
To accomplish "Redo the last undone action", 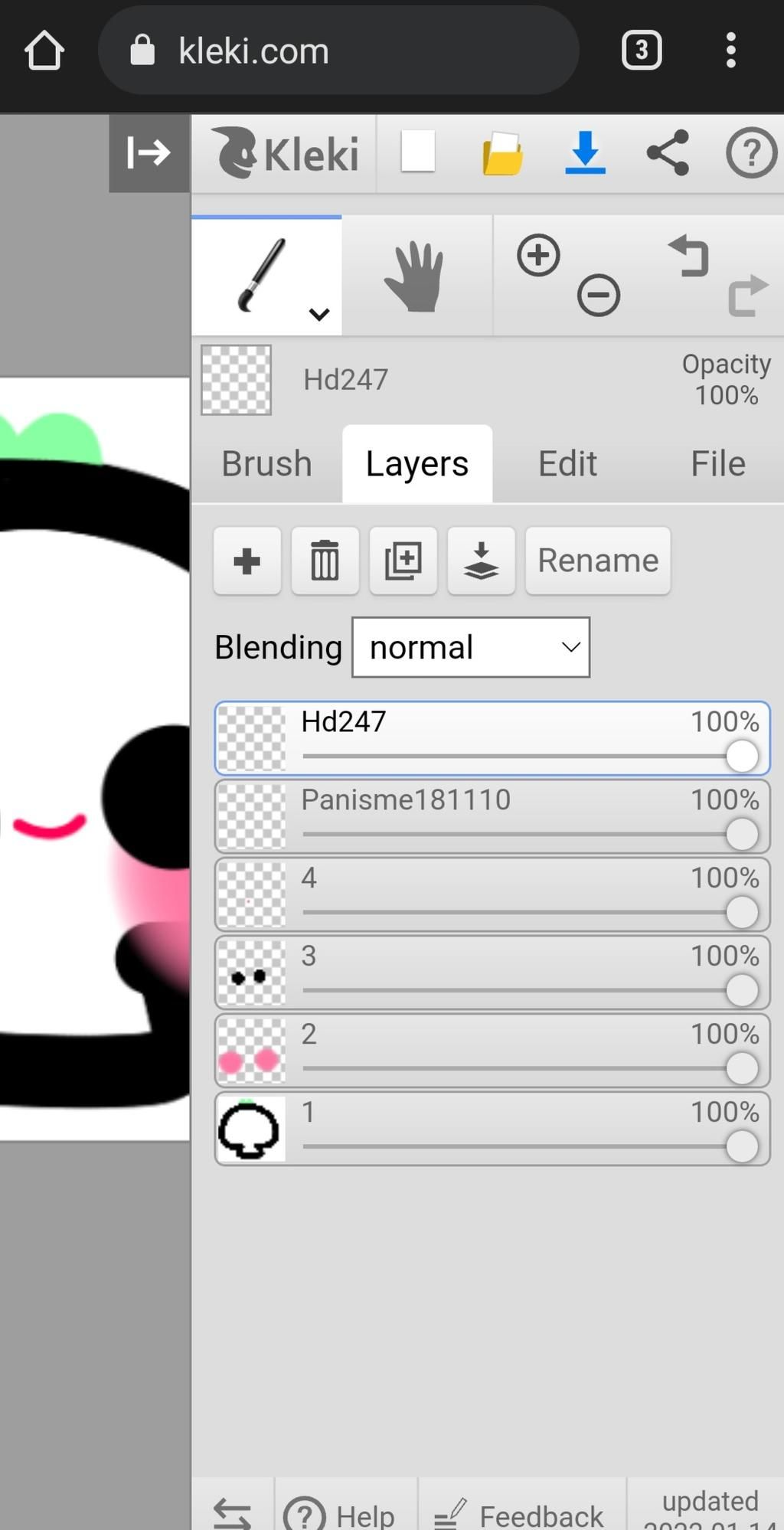I will coord(748,296).
